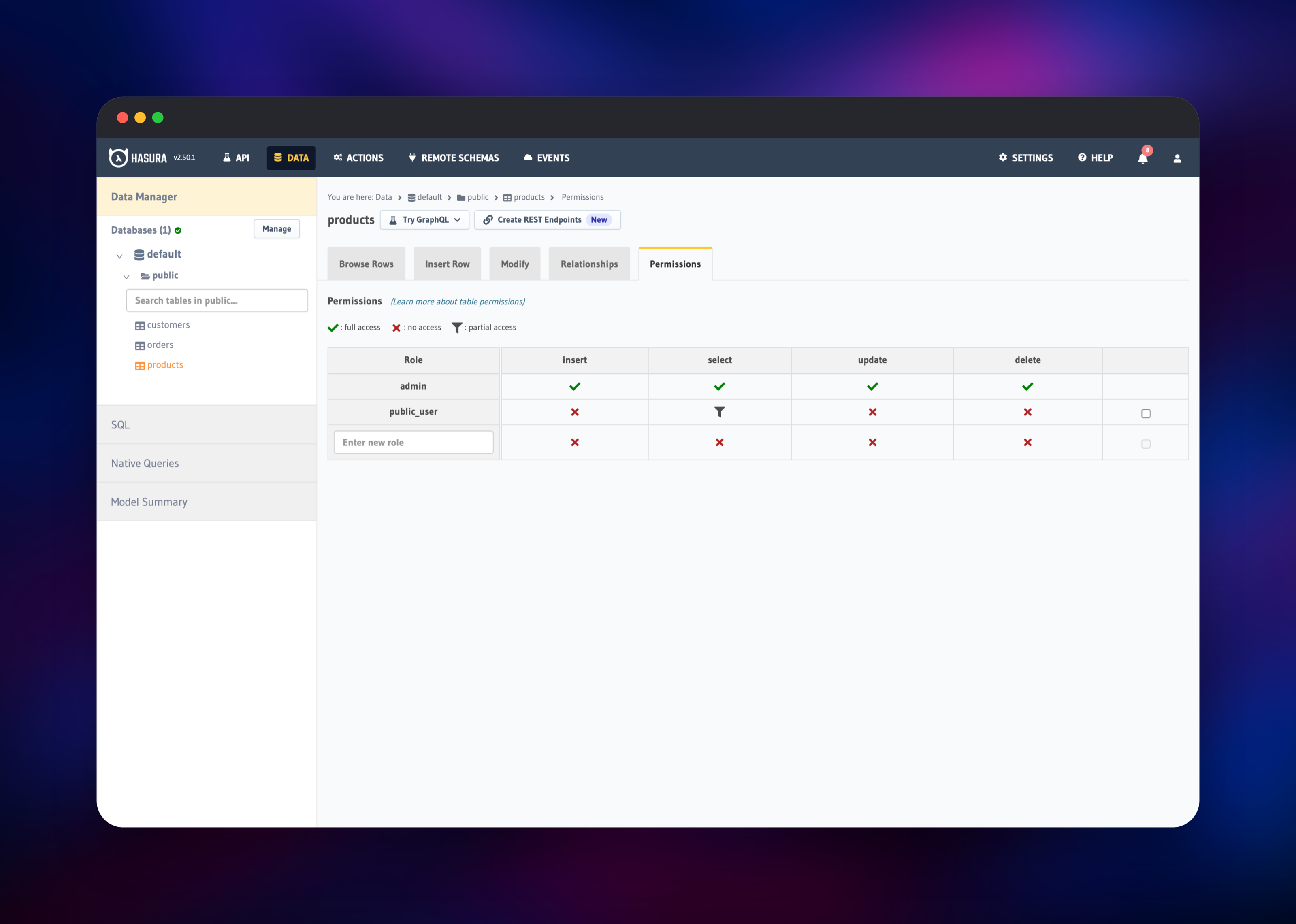Edit public_user delete permission cross

tap(1027, 412)
